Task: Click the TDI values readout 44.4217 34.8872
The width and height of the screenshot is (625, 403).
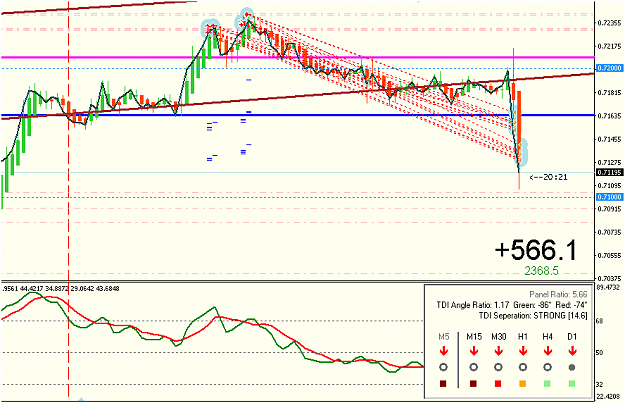Action: 43,288
